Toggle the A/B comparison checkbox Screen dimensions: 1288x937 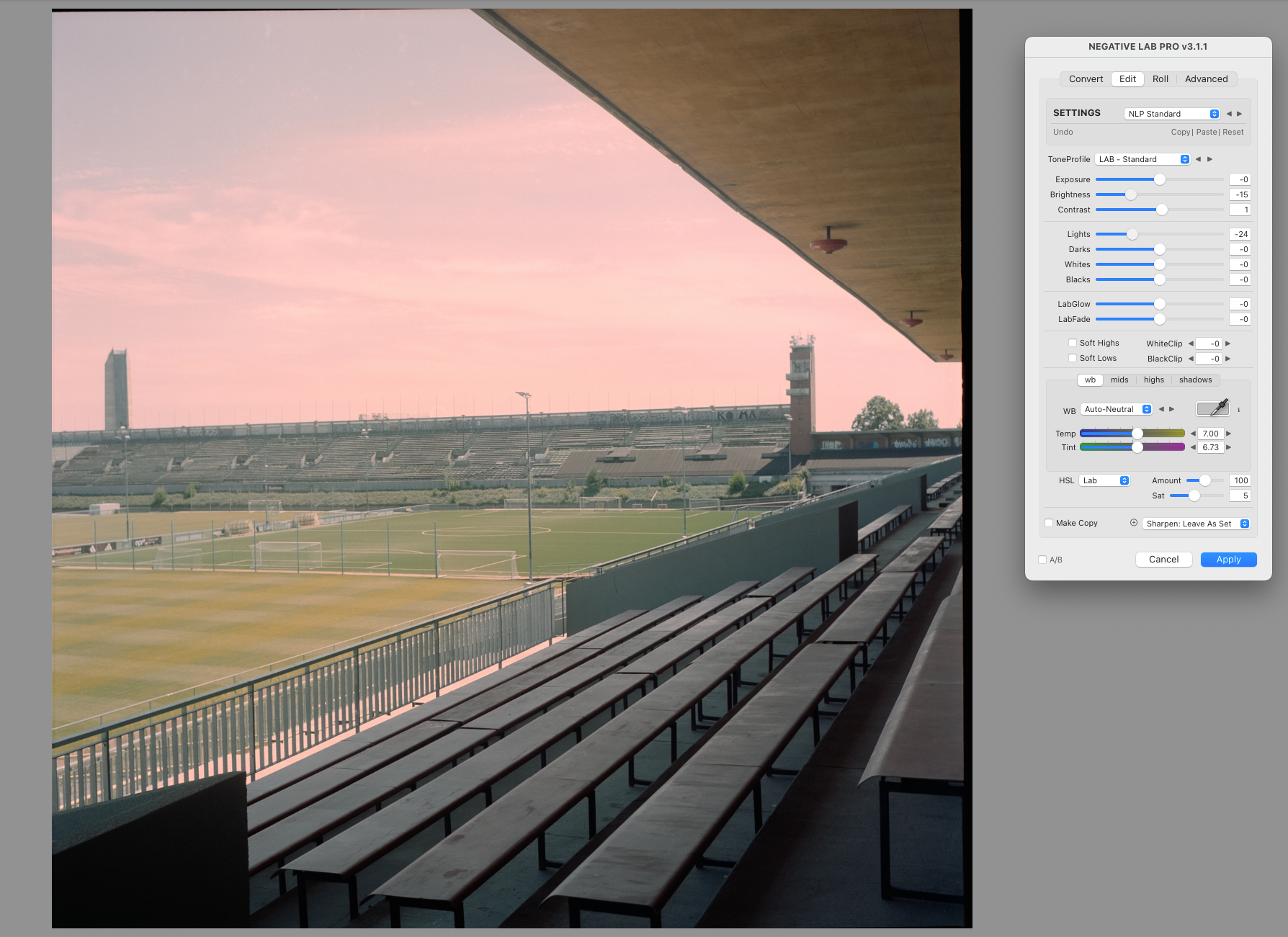coord(1042,560)
